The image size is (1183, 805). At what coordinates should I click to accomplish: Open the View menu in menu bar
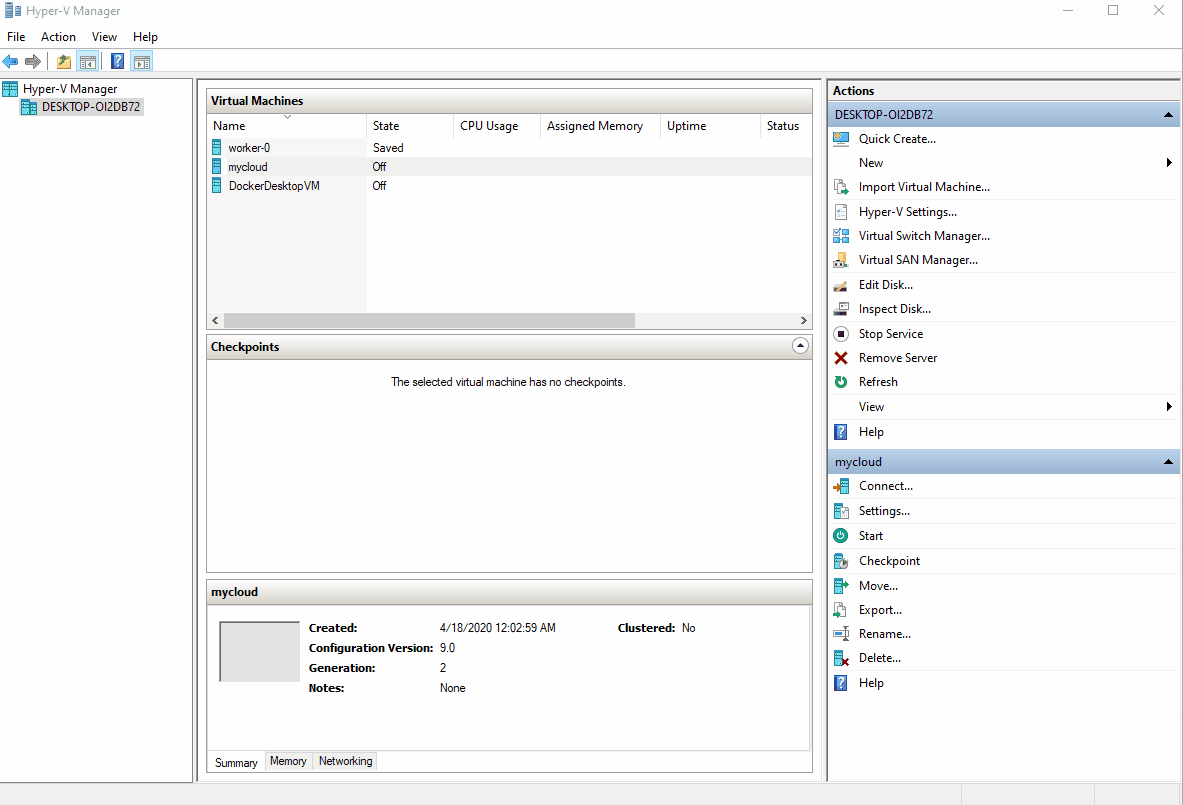pos(104,36)
